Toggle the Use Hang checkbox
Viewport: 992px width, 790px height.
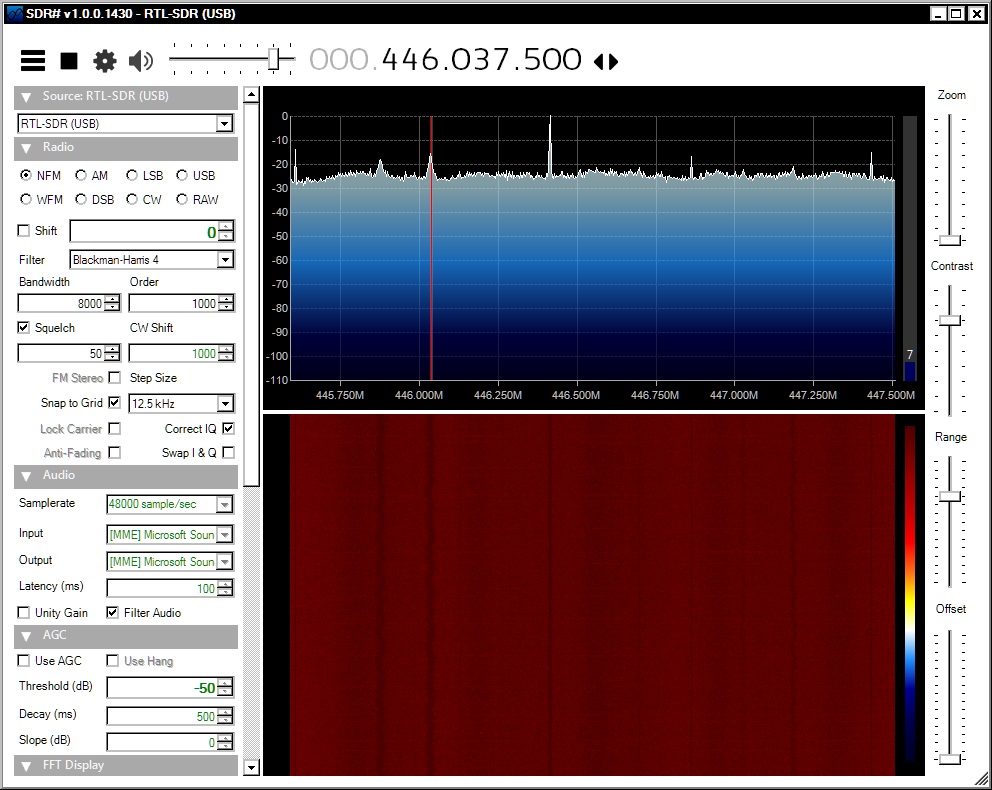113,660
